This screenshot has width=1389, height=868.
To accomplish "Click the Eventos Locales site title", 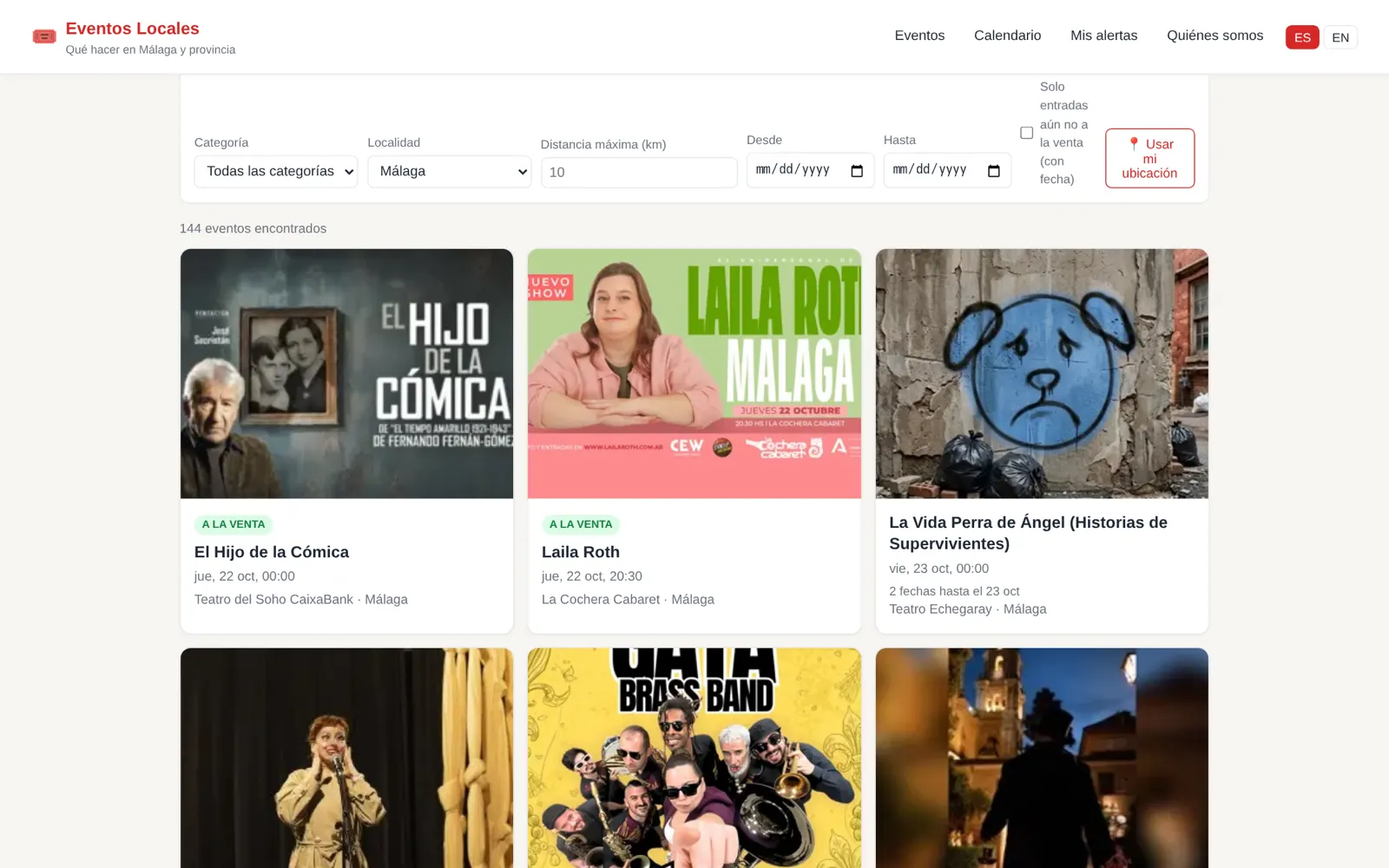I will click(x=132, y=29).
